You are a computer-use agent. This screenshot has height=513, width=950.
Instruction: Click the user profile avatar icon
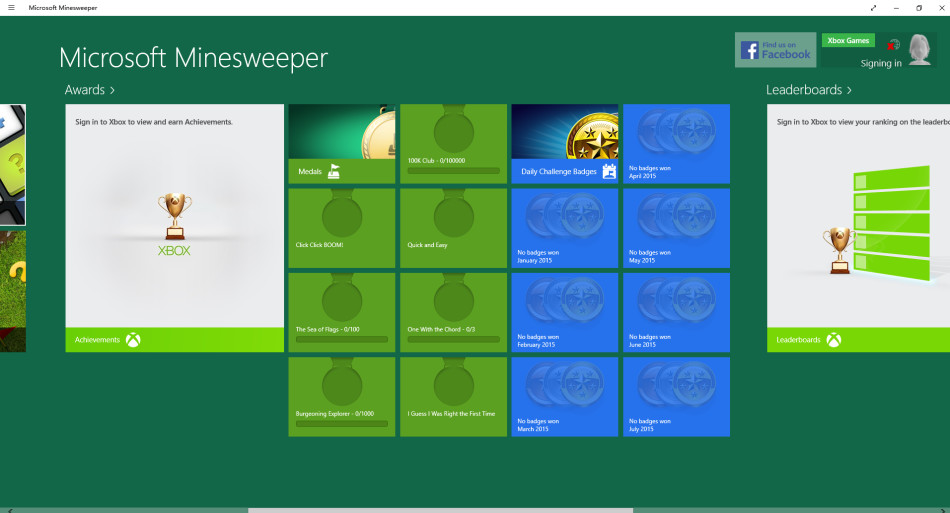pos(919,50)
